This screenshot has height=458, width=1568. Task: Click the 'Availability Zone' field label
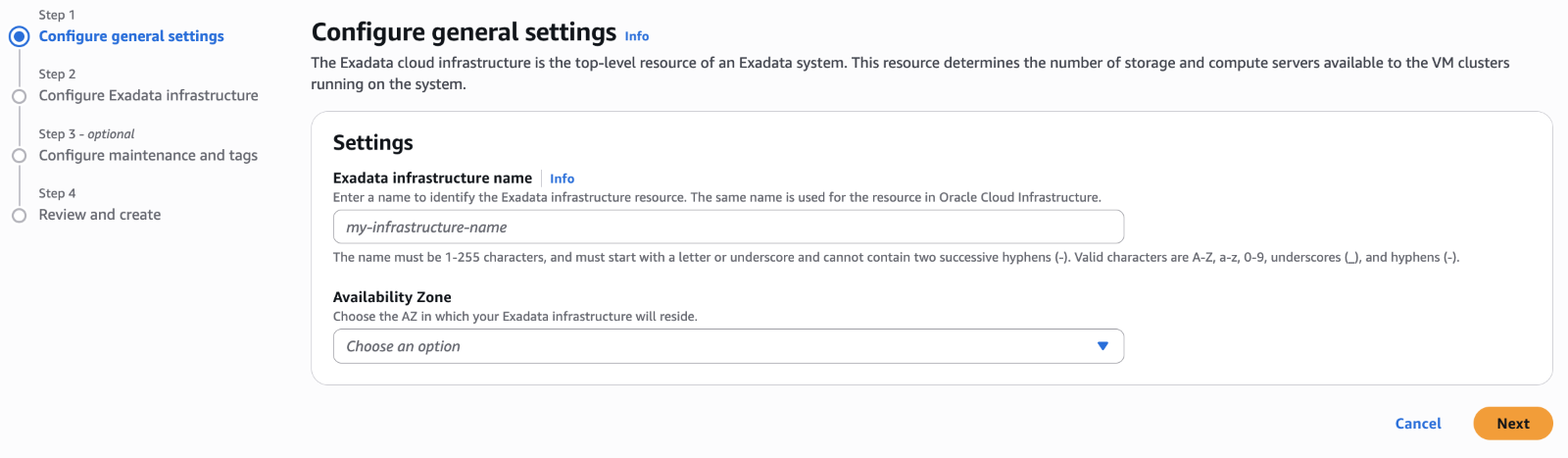click(x=392, y=297)
